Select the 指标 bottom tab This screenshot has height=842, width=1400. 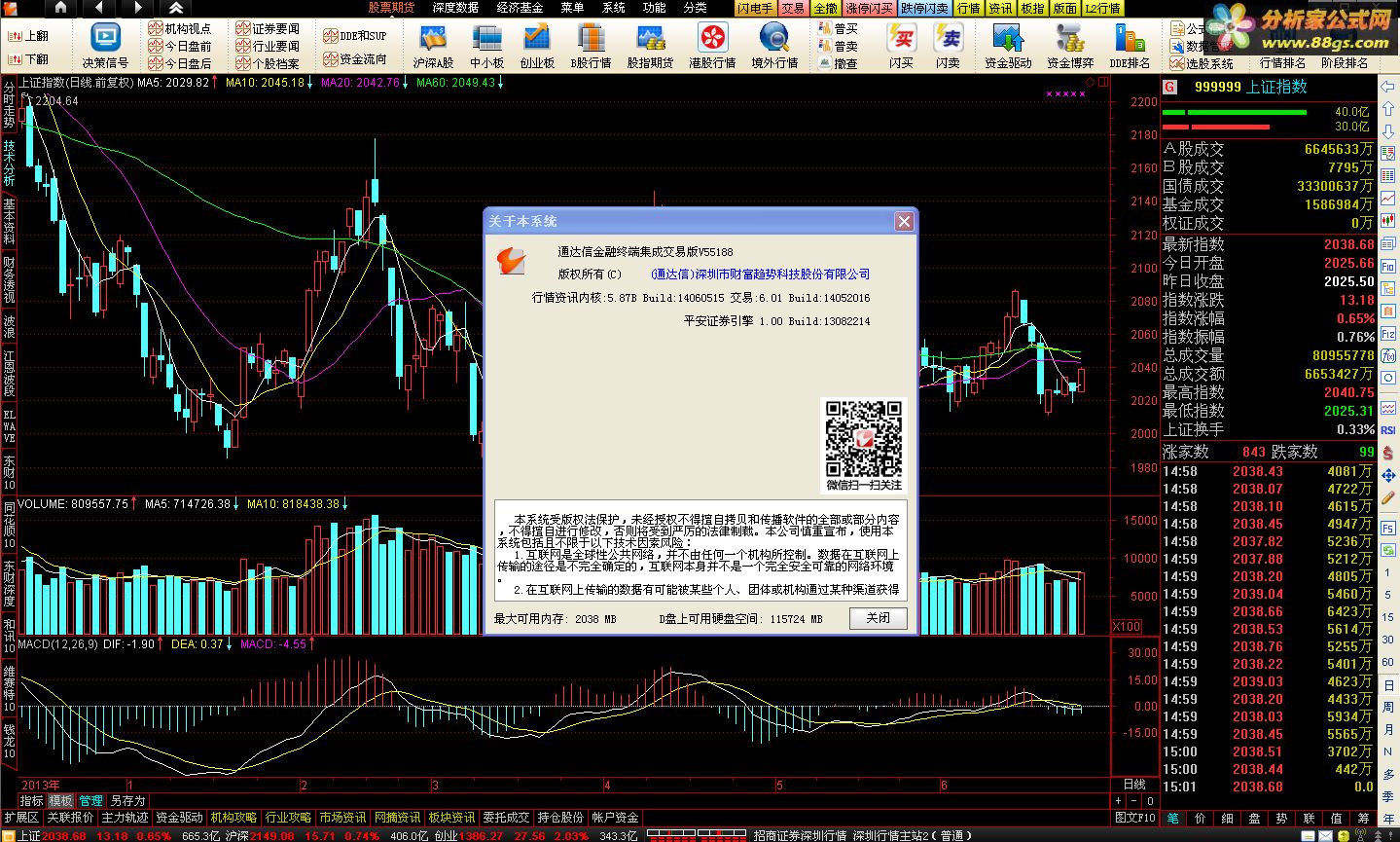click(x=31, y=801)
